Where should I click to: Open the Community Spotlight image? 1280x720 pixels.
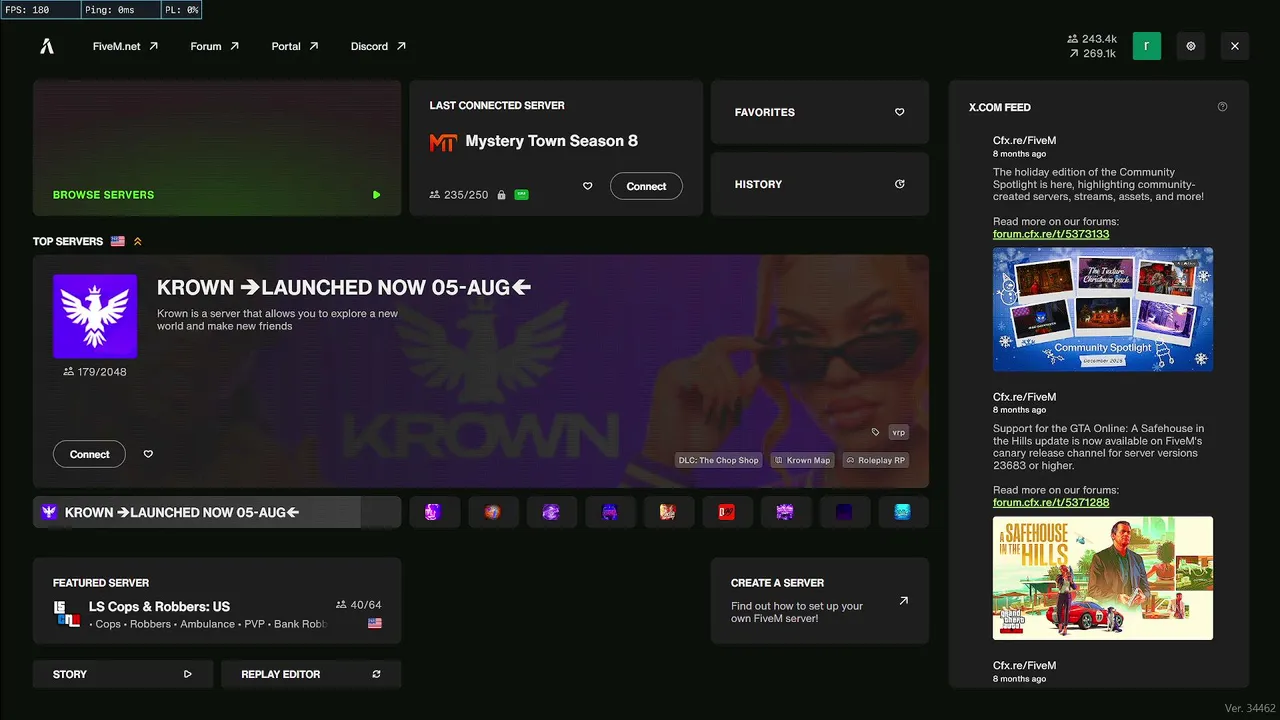pyautogui.click(x=1103, y=309)
